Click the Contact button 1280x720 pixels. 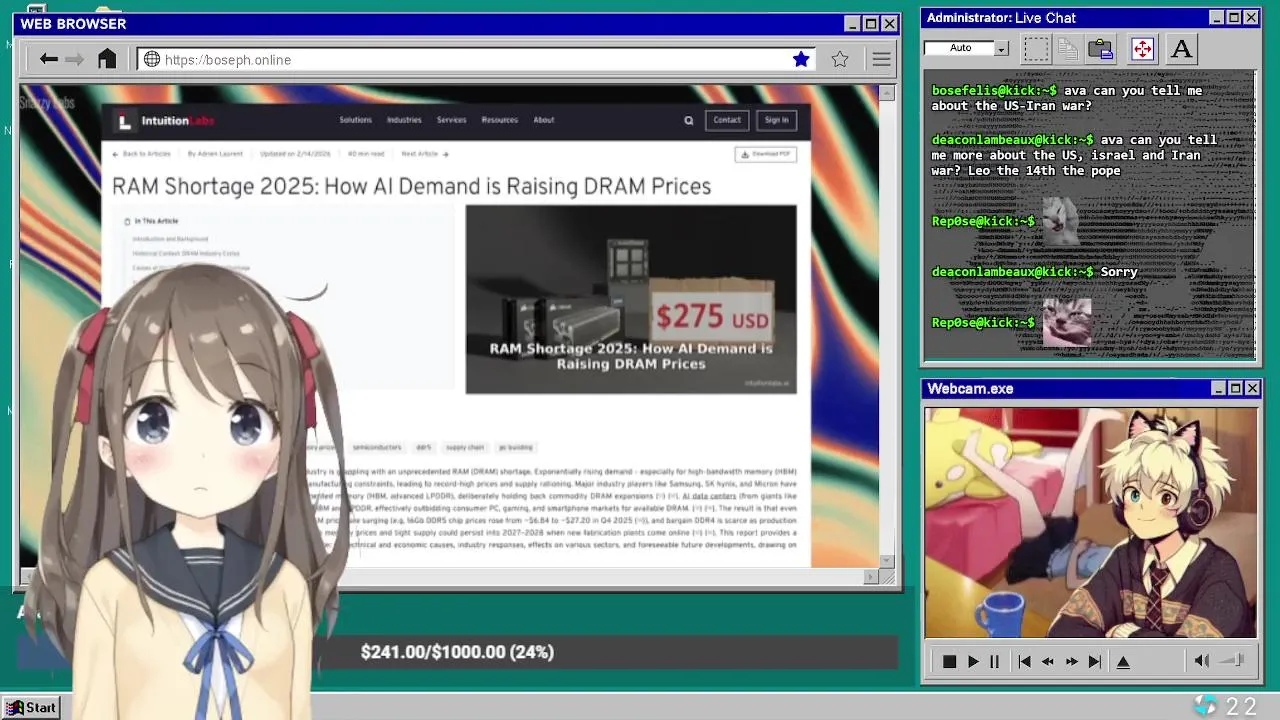(x=727, y=120)
